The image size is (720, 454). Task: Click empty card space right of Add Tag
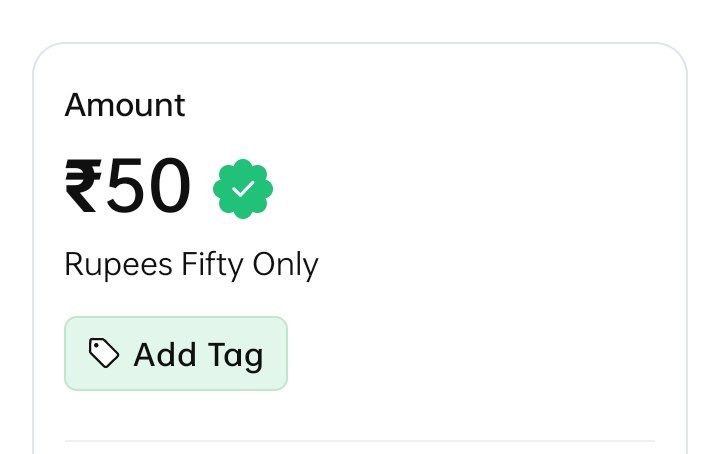(470, 353)
